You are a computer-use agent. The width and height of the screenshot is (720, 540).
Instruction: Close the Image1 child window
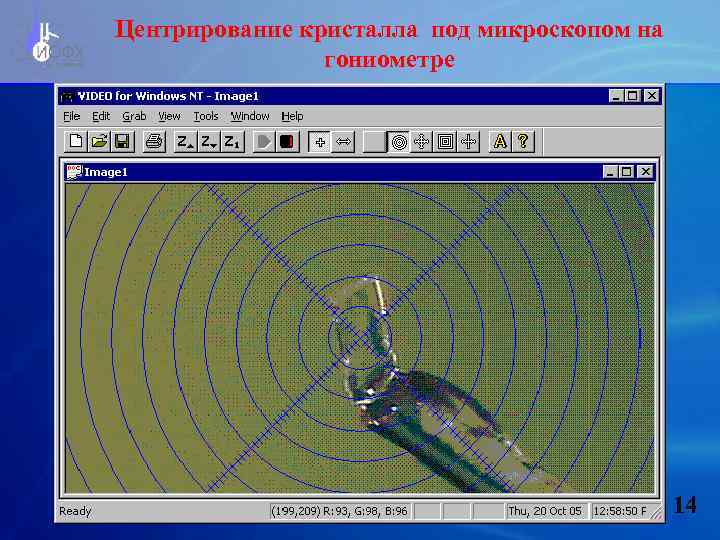coord(645,172)
